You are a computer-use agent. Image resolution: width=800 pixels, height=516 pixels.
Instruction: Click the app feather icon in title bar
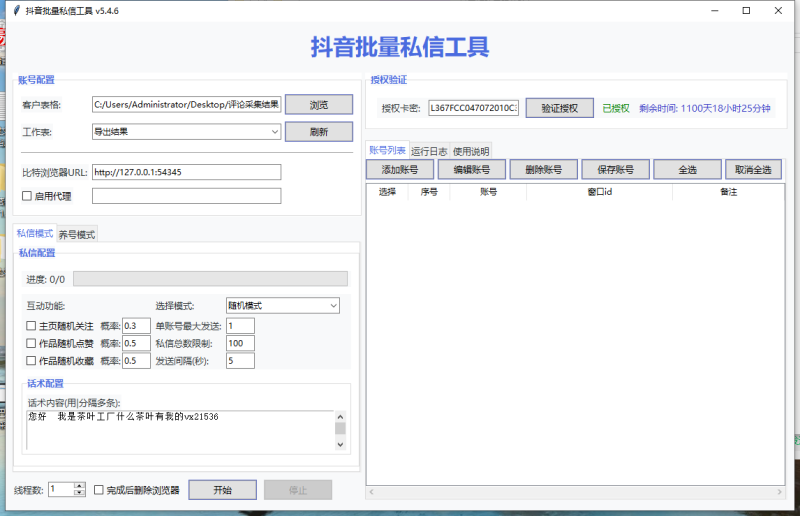pos(17,11)
